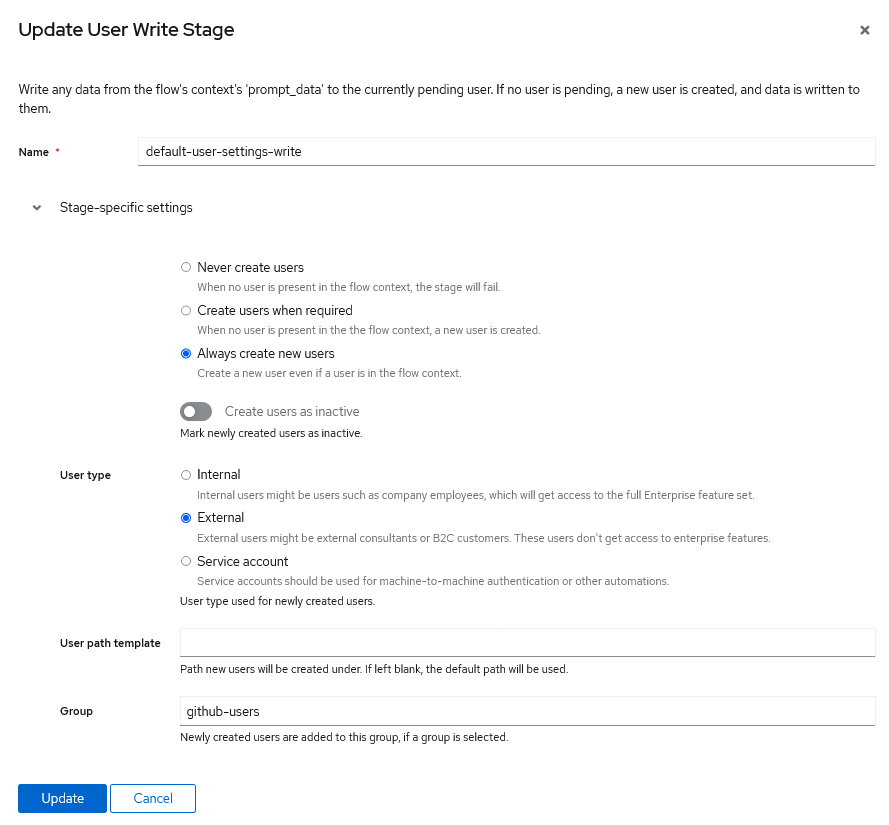Collapse the Stage-specific settings chevron
Image resolution: width=889 pixels, height=825 pixels.
tap(37, 208)
